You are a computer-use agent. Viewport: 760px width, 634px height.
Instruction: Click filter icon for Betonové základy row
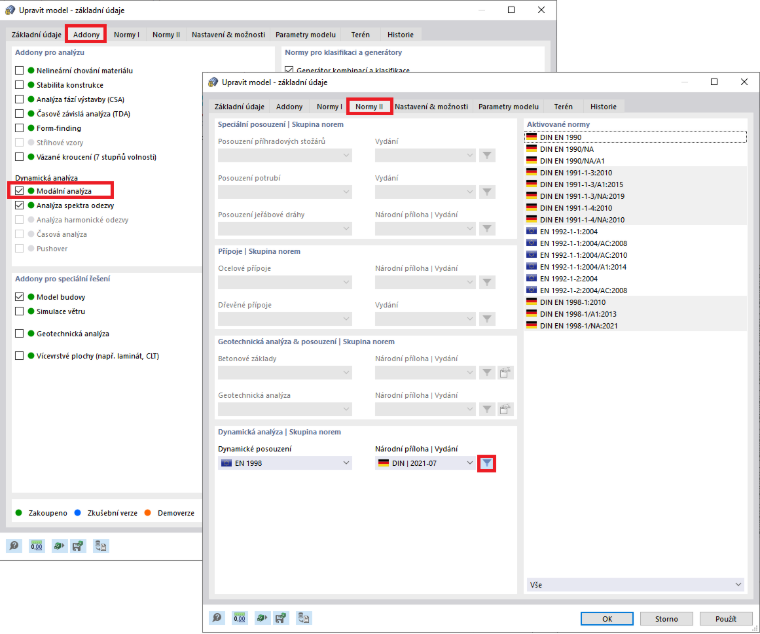point(487,372)
